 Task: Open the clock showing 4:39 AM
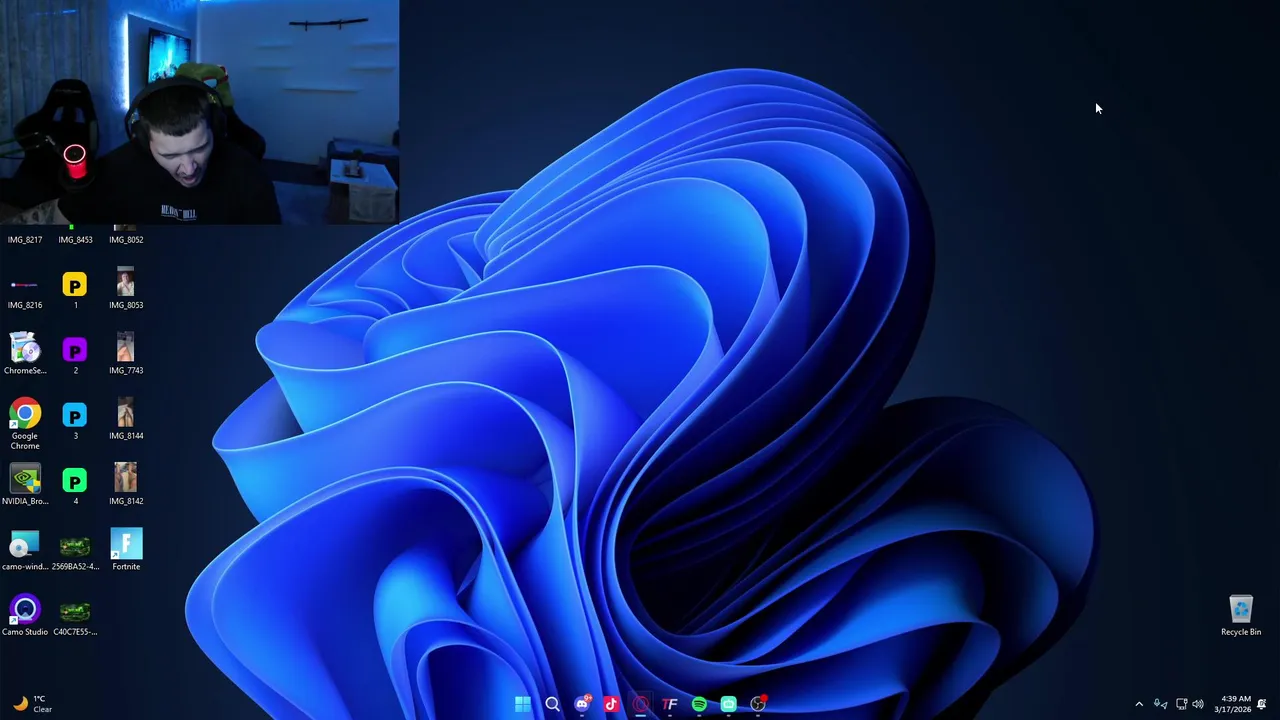(1232, 704)
